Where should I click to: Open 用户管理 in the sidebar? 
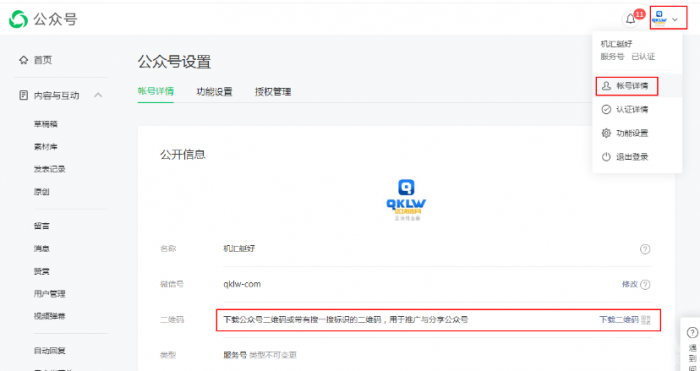point(50,293)
